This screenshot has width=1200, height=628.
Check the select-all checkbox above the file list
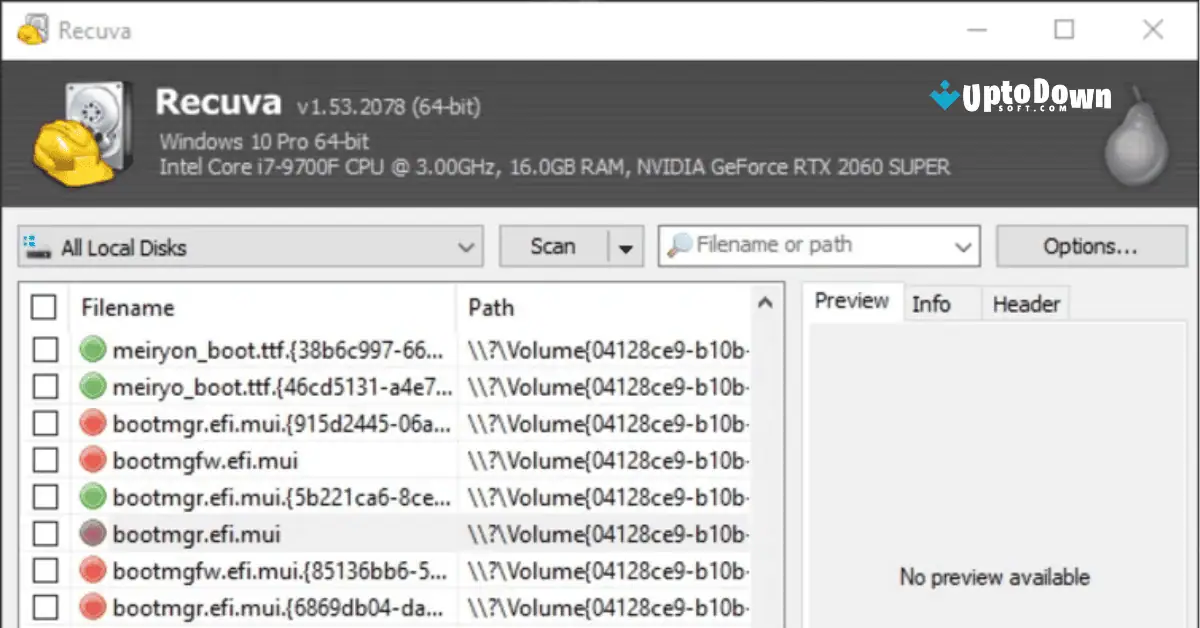pyautogui.click(x=43, y=308)
